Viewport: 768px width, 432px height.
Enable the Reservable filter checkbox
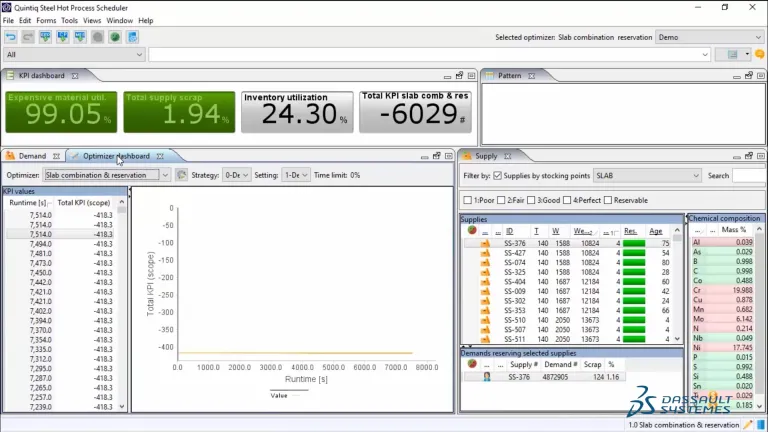[x=608, y=200]
